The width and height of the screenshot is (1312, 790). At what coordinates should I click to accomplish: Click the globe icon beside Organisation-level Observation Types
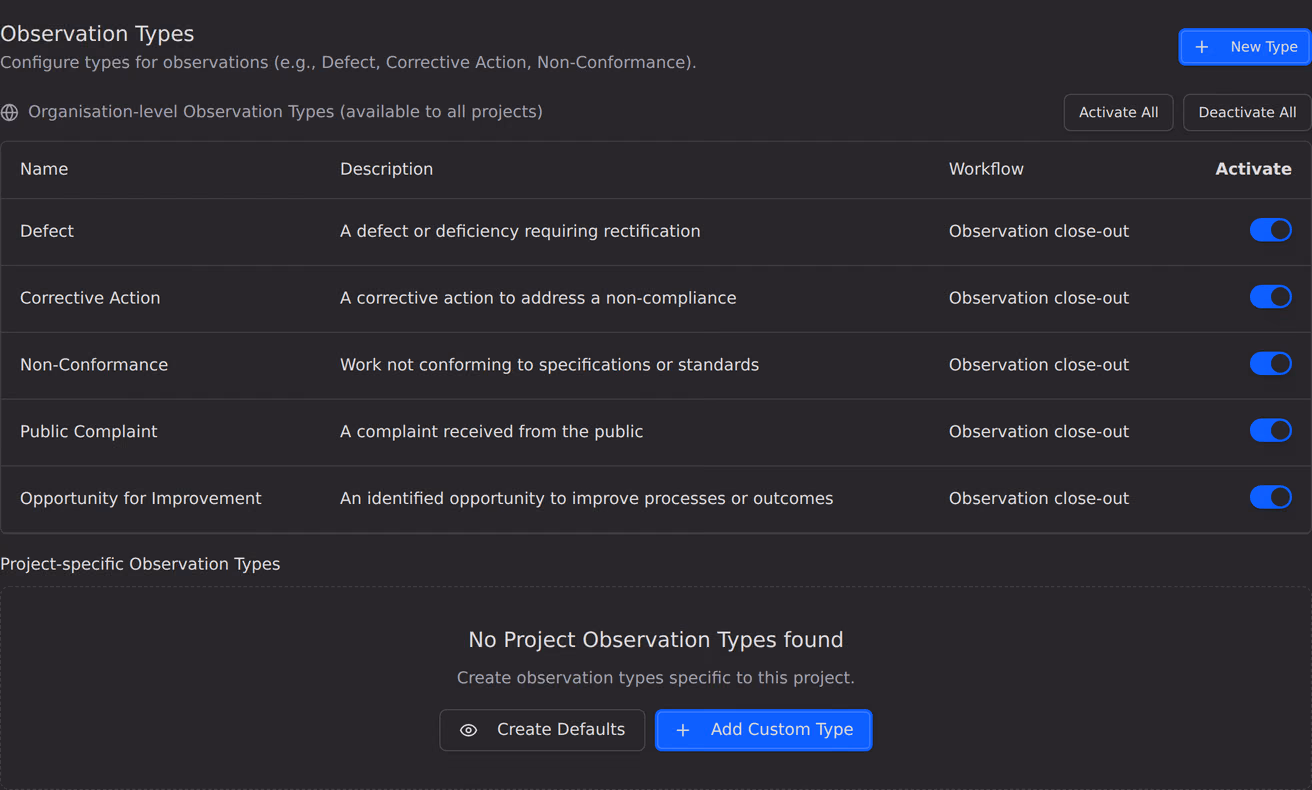click(x=10, y=113)
